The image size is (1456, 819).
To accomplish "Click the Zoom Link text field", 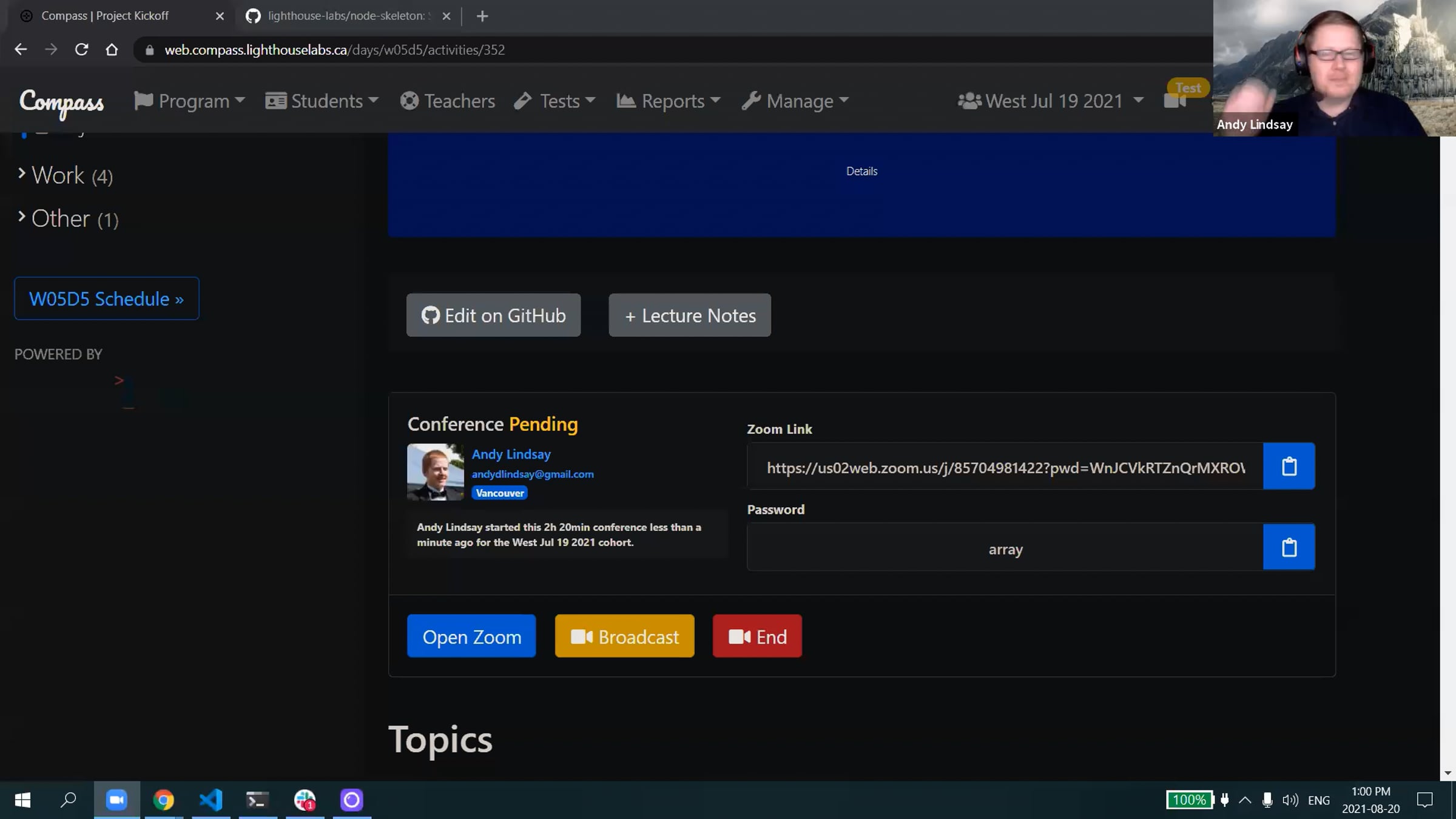I will tap(1005, 467).
